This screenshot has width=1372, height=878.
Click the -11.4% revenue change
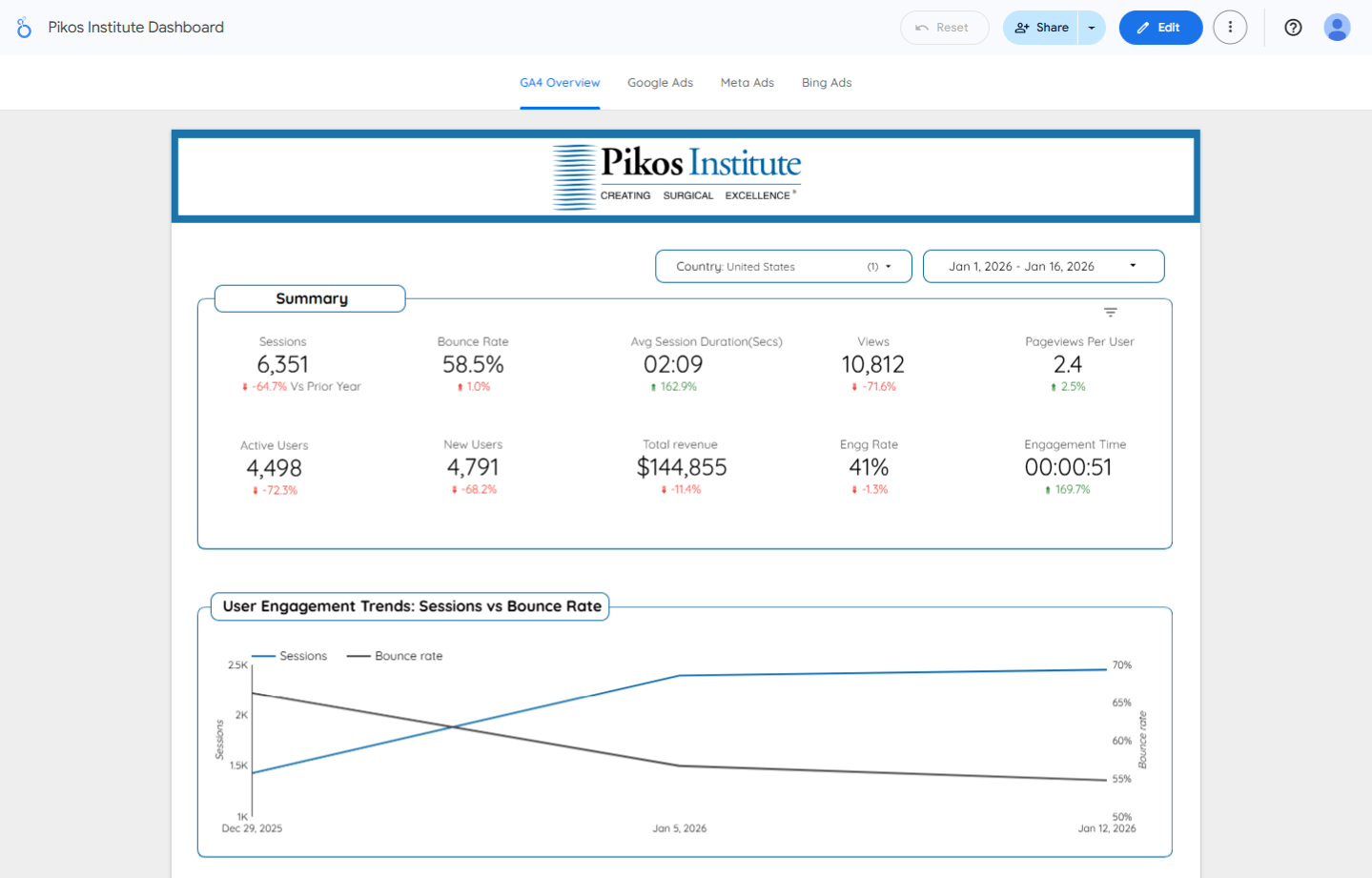click(682, 490)
